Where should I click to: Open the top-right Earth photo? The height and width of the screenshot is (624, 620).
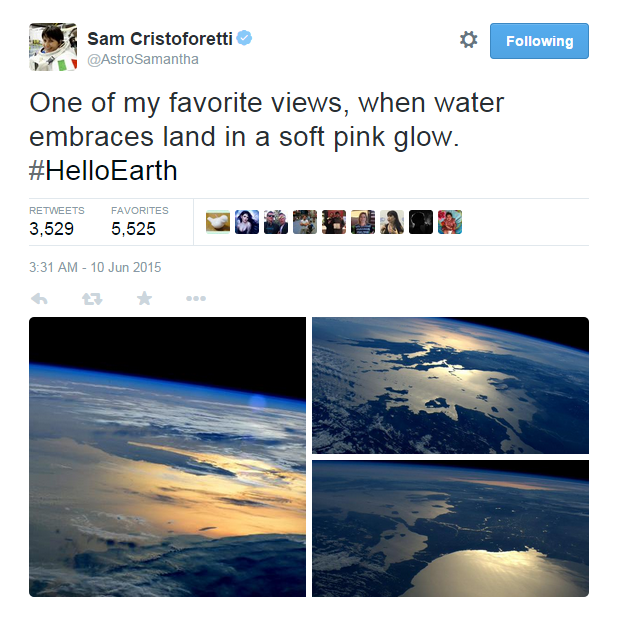[x=450, y=385]
